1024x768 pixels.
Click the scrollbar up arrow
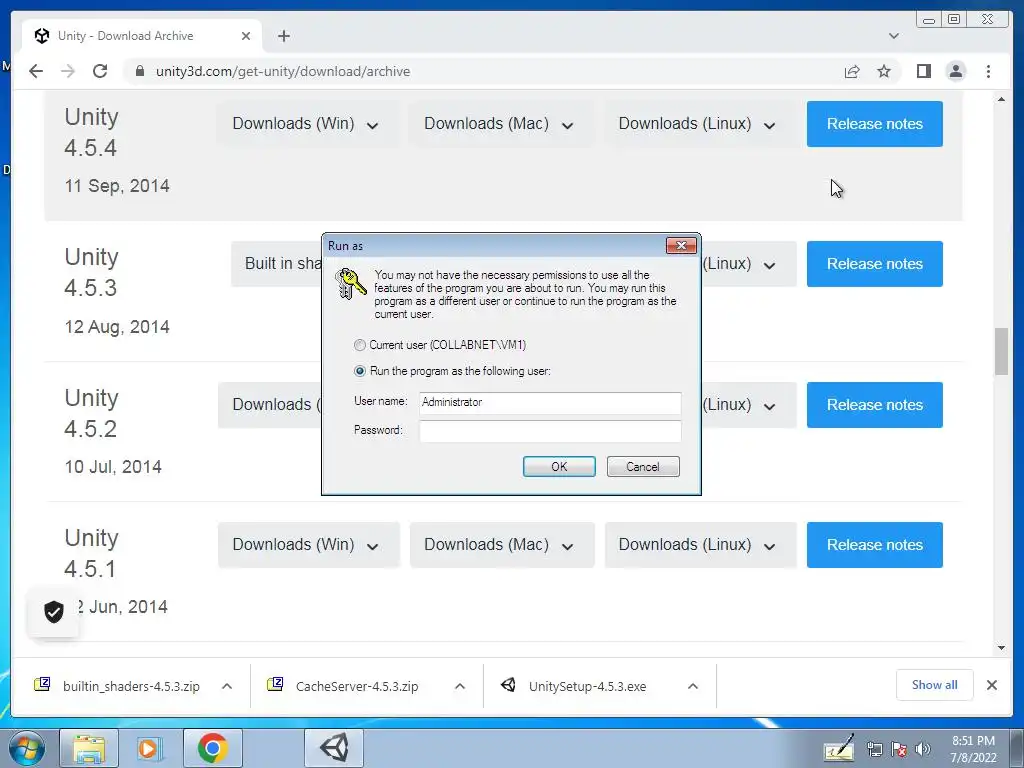[1001, 99]
